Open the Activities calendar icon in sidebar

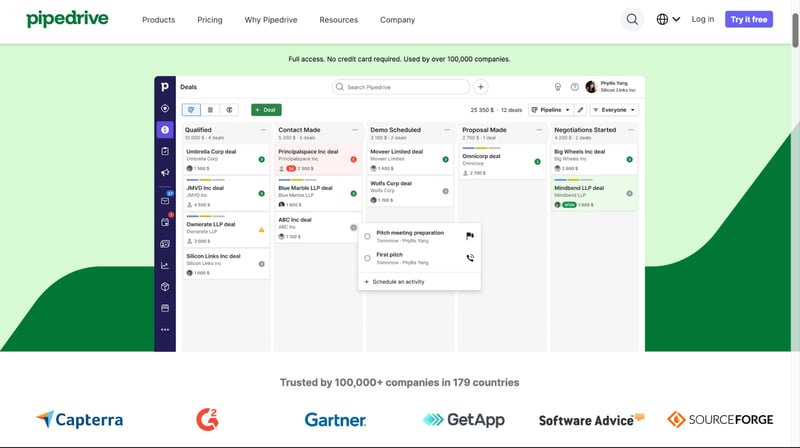pyautogui.click(x=165, y=222)
